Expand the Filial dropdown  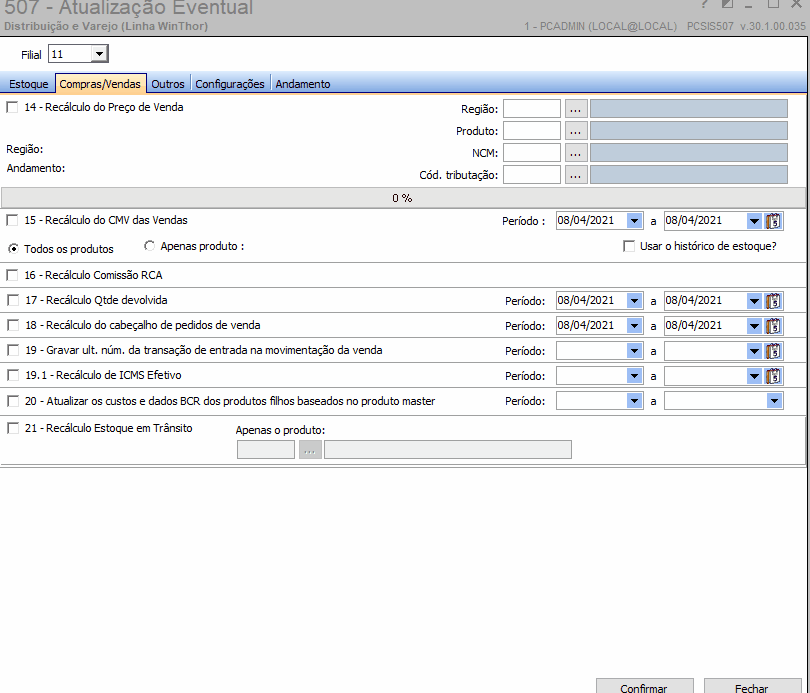99,54
